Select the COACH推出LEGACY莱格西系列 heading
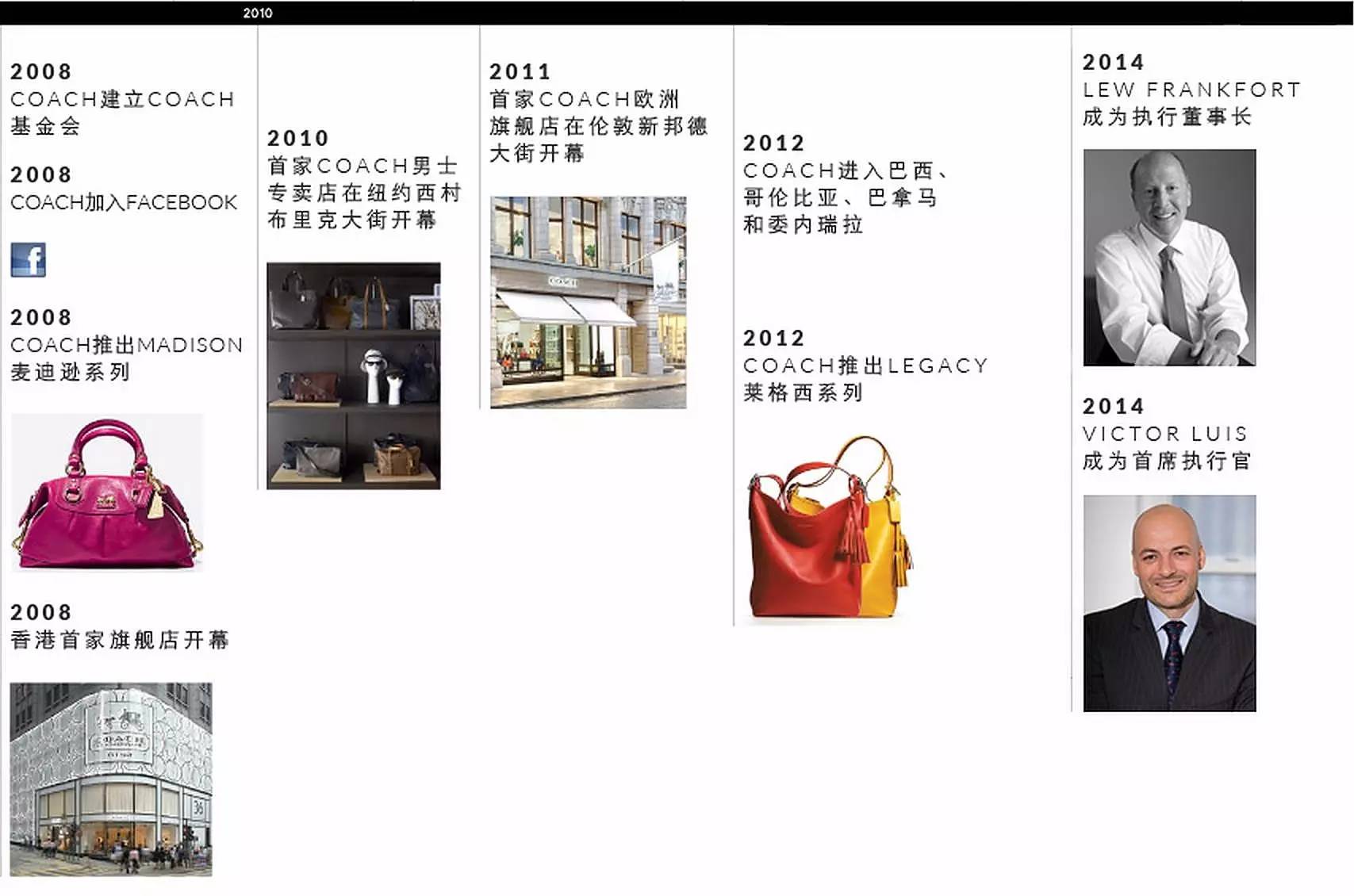The height and width of the screenshot is (896, 1354). [x=865, y=378]
